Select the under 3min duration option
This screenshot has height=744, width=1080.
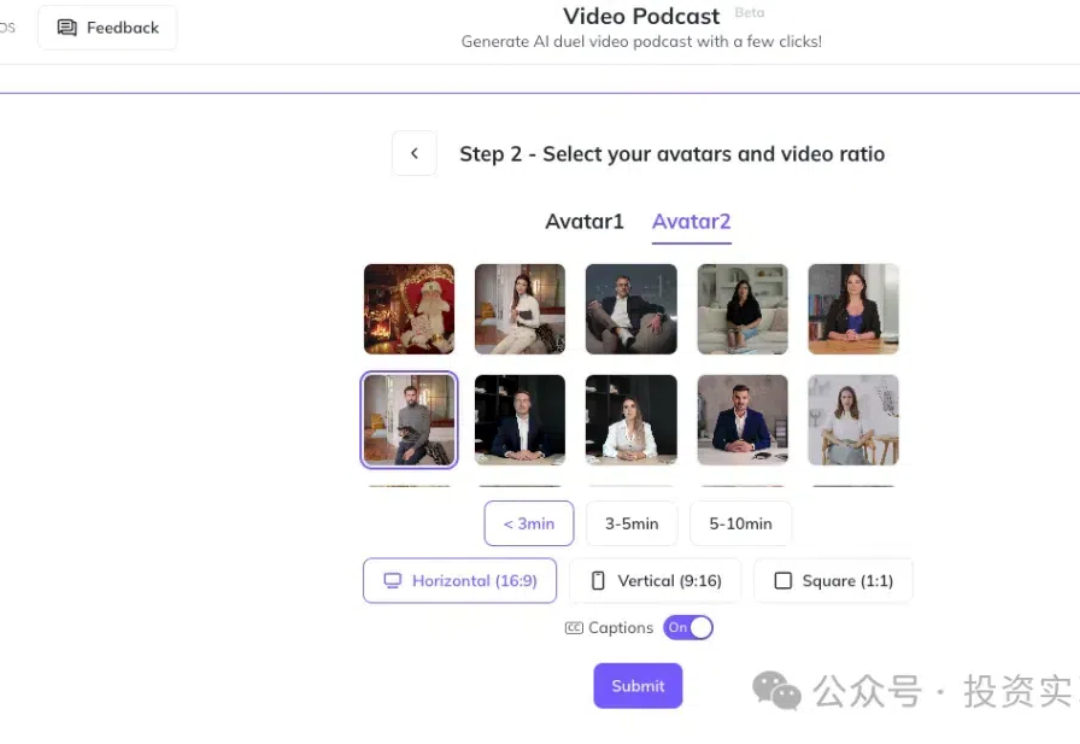(x=529, y=524)
